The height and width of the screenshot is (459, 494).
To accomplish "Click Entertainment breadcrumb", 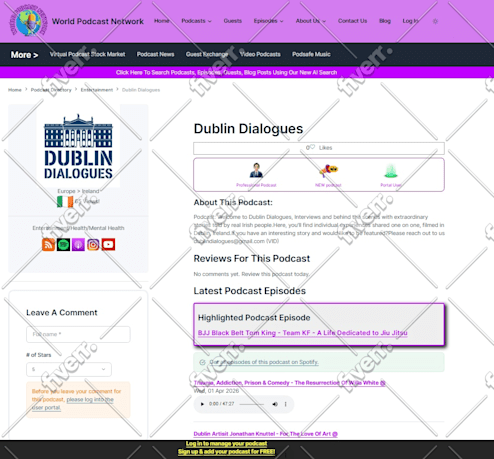I will pyautogui.click(x=97, y=90).
